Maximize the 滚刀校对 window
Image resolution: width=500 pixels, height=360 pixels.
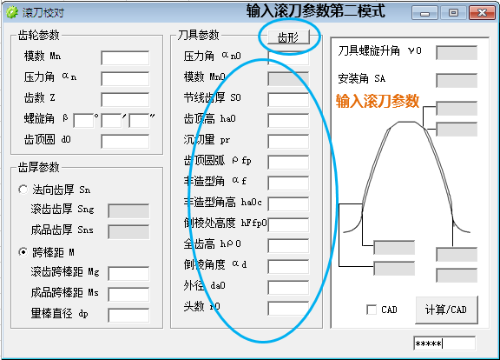(453, 13)
